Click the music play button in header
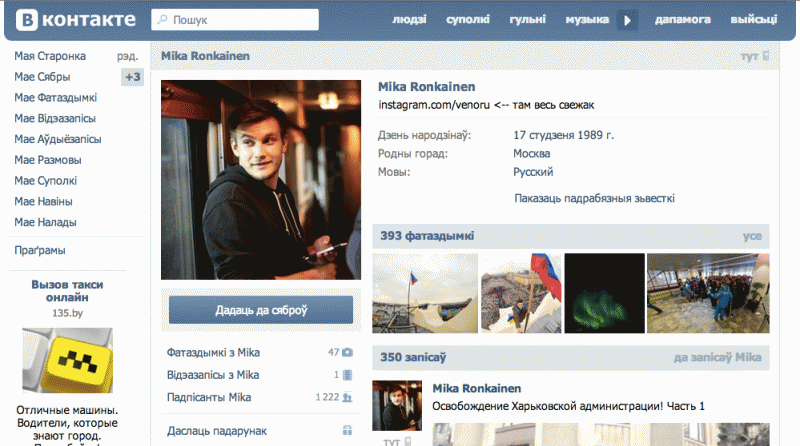The image size is (800, 446). 628,20
